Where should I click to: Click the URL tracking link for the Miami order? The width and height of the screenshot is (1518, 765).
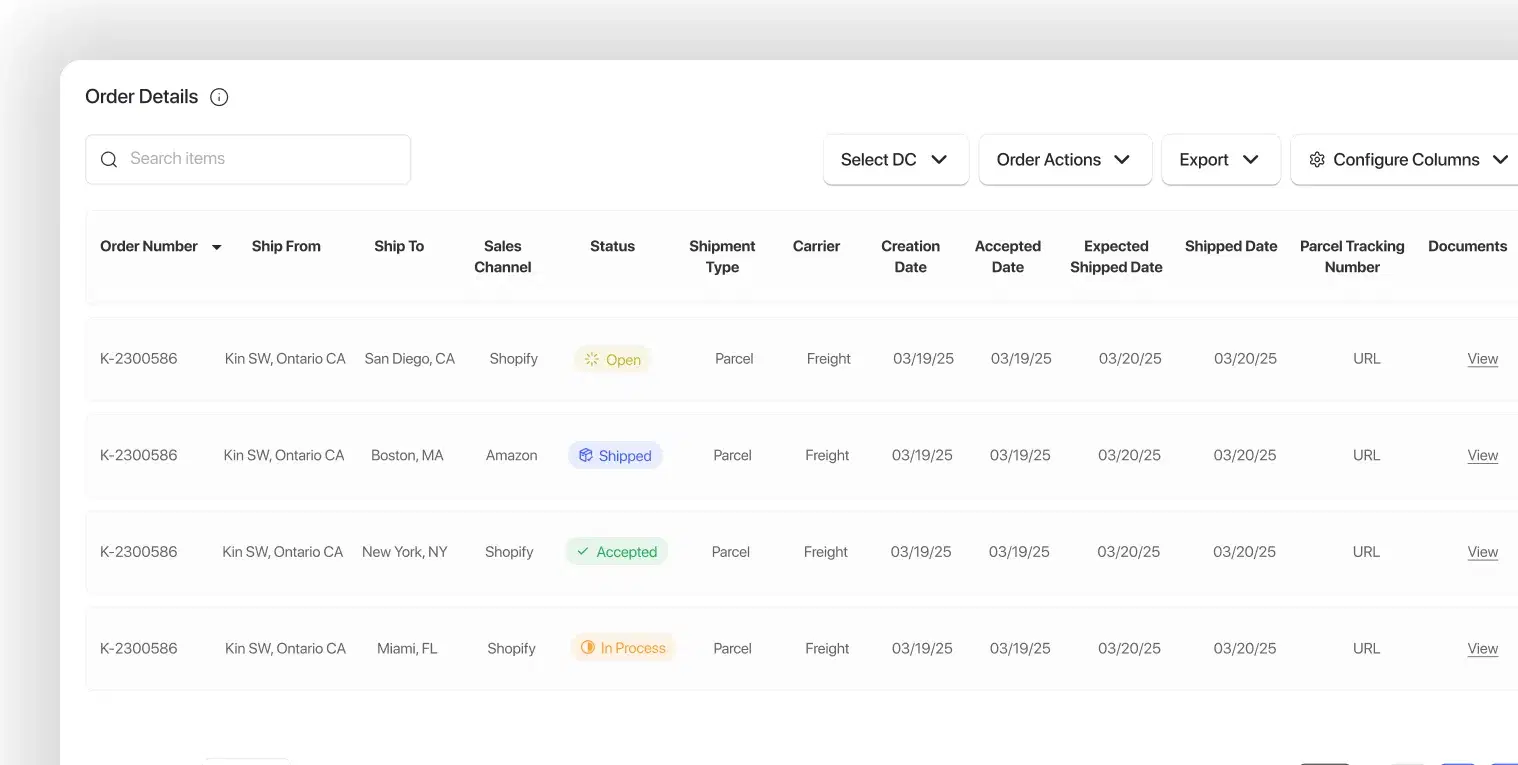[x=1366, y=647]
